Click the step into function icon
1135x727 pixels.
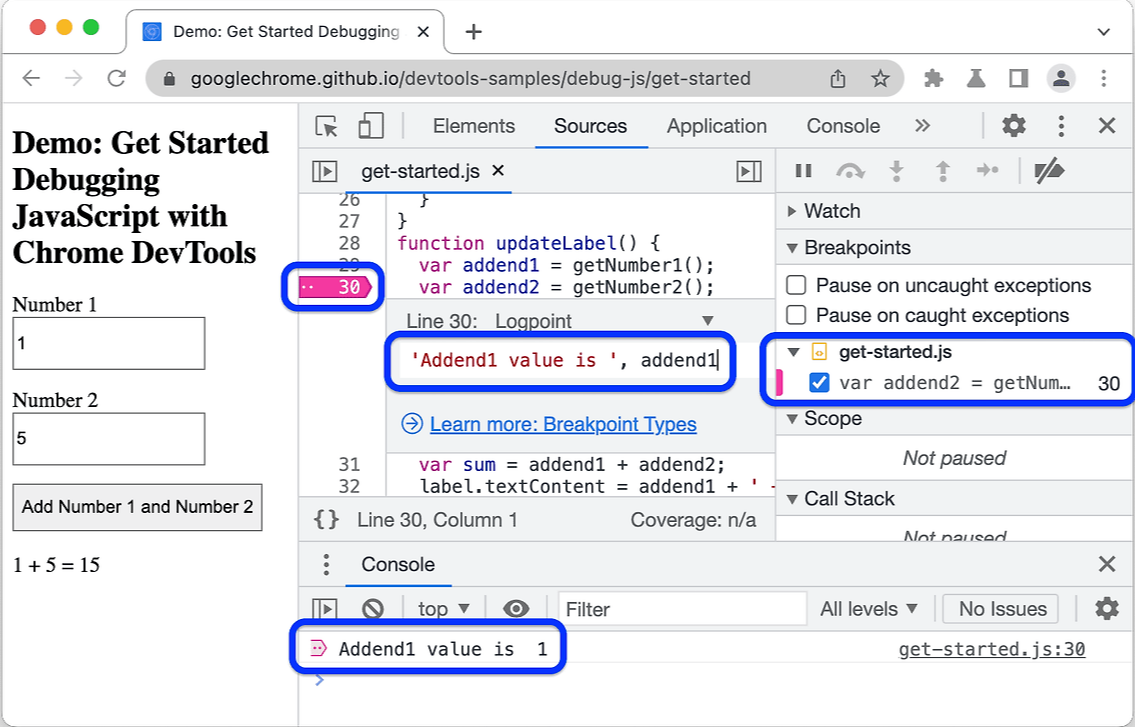click(x=896, y=171)
